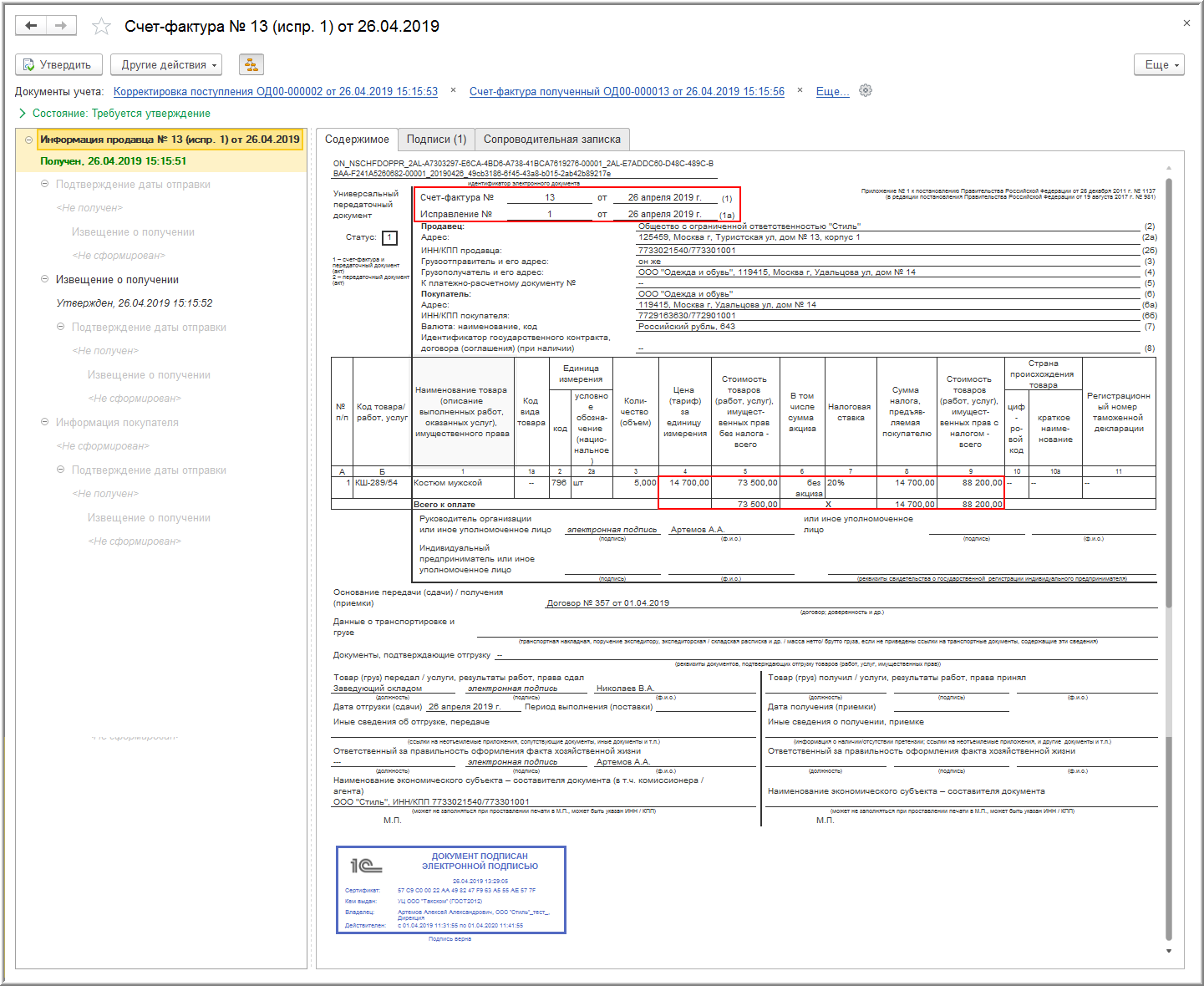
Task: Remove the Счет-фактура полученный link with its x
Action: pyautogui.click(x=800, y=90)
